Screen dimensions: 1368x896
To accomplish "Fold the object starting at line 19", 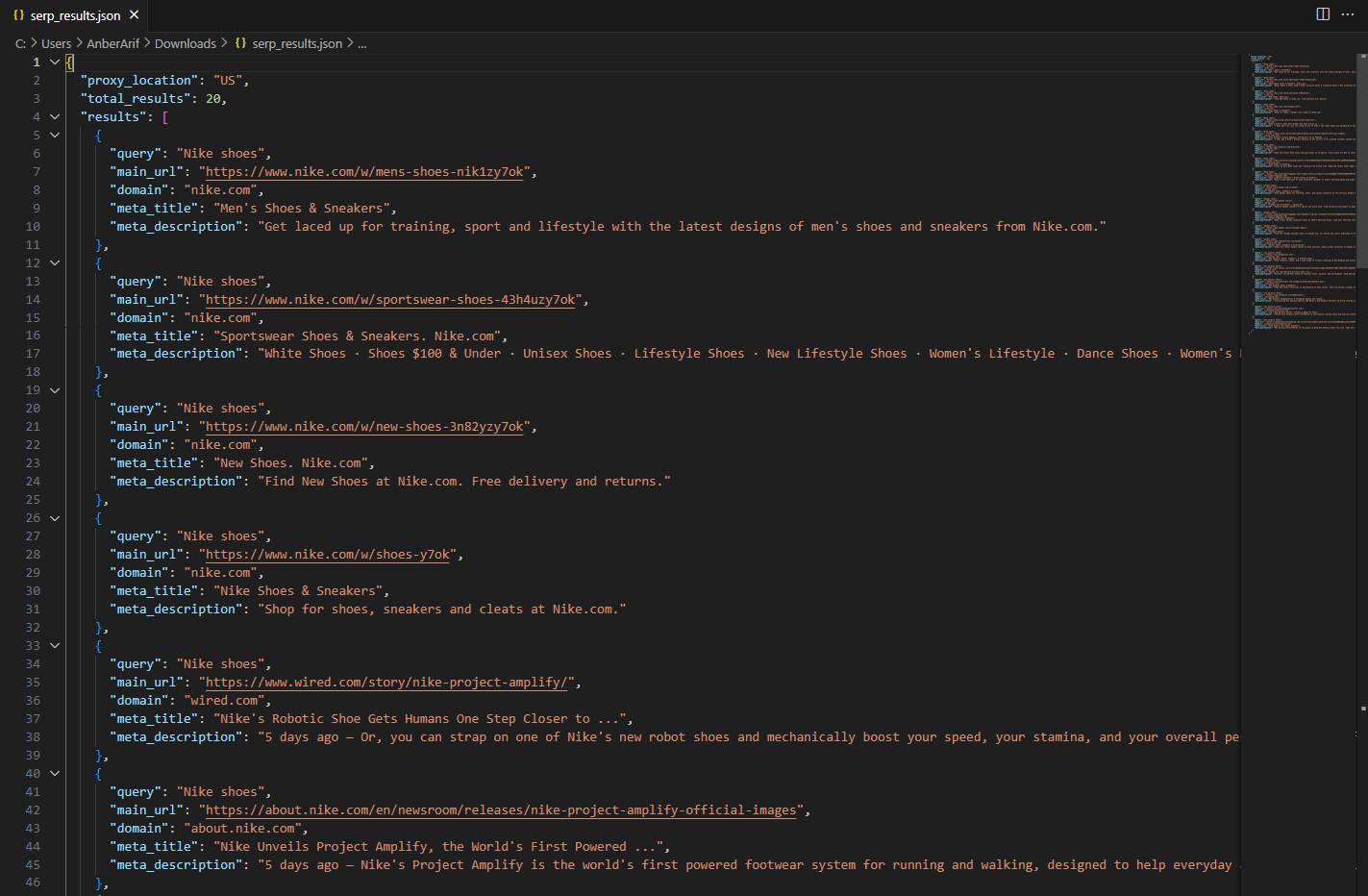I will (x=55, y=390).
